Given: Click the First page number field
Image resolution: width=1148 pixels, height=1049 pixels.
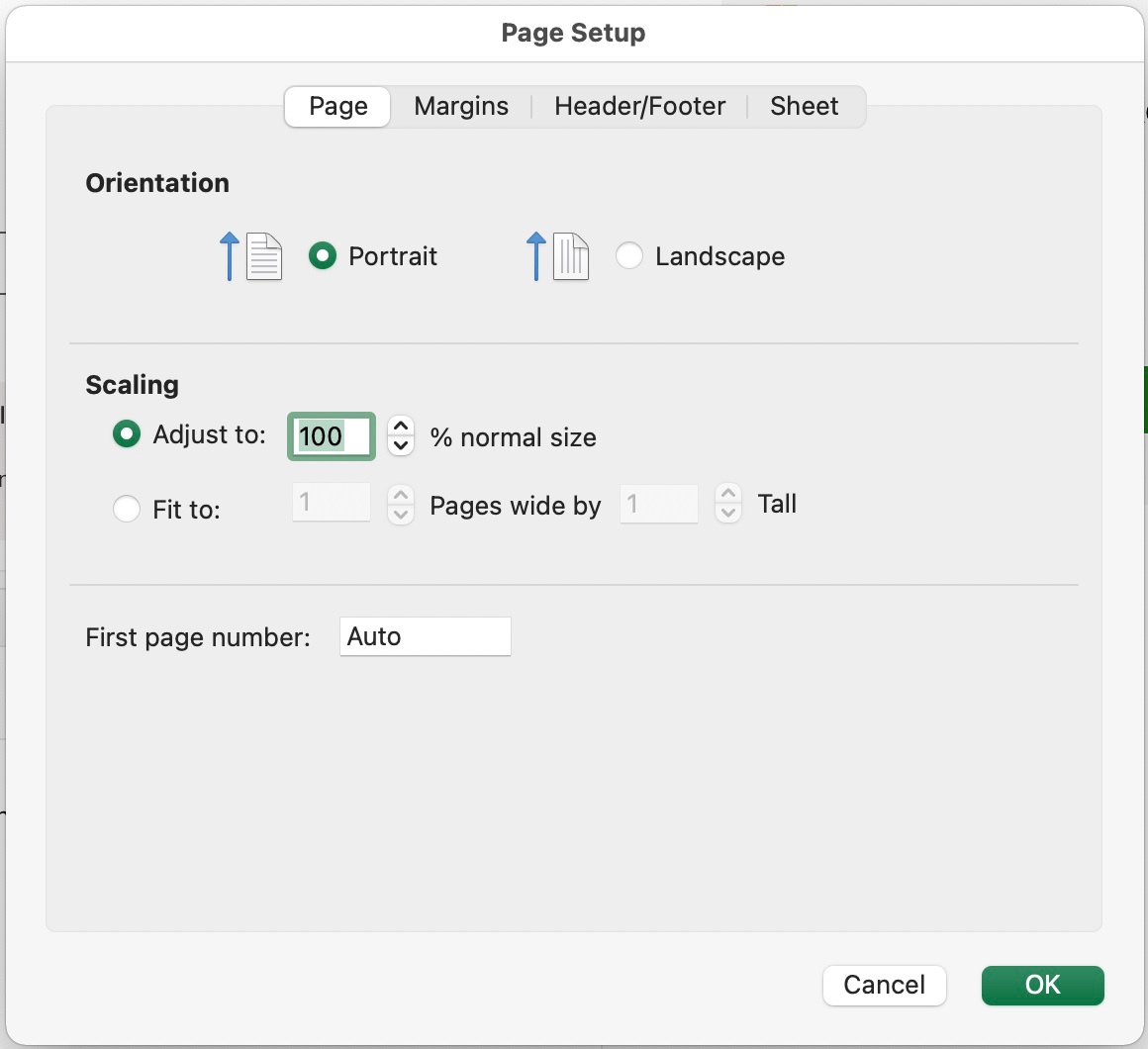Looking at the screenshot, I should point(426,636).
